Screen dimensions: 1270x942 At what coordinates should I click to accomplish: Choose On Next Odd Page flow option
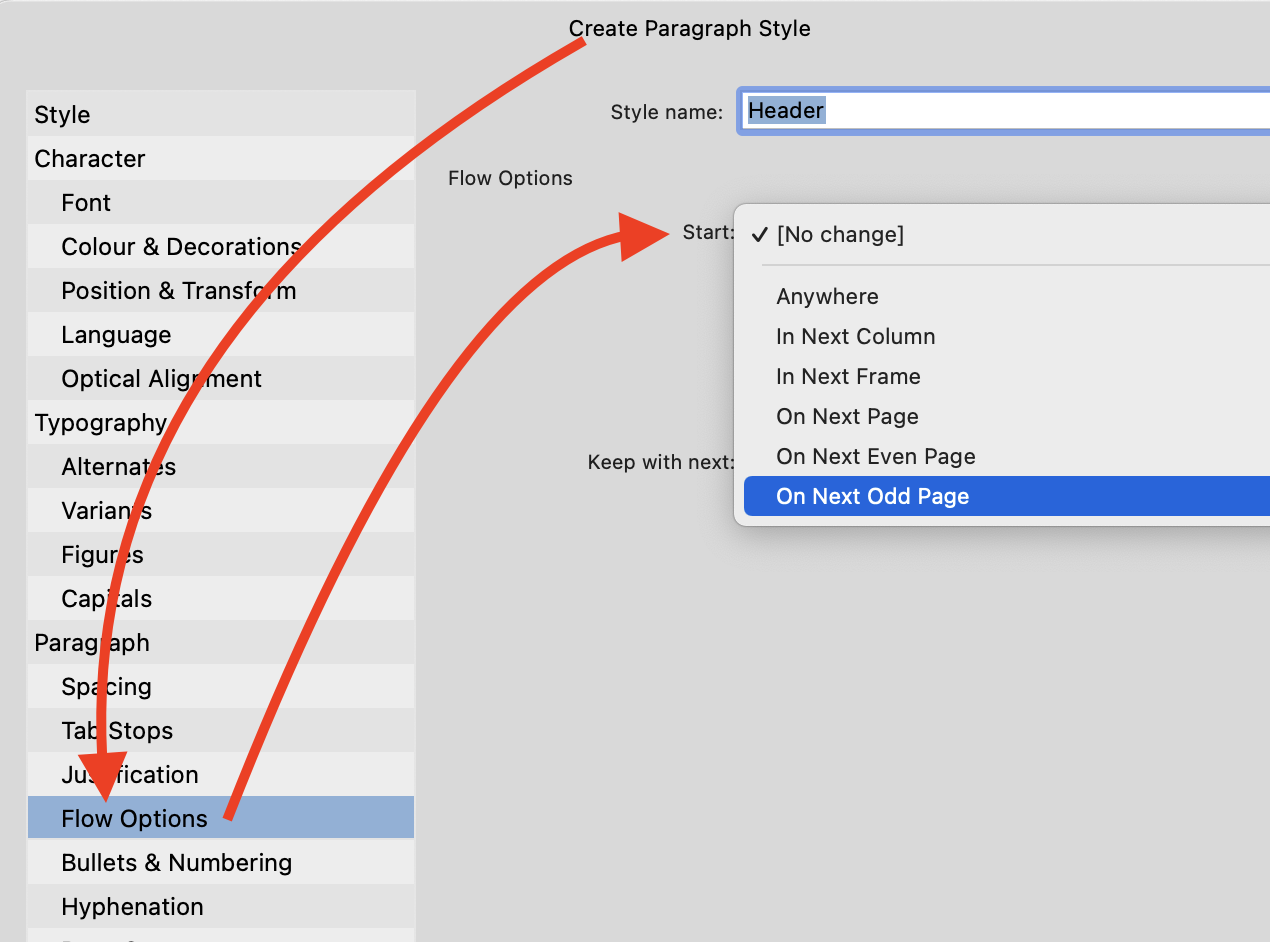872,496
